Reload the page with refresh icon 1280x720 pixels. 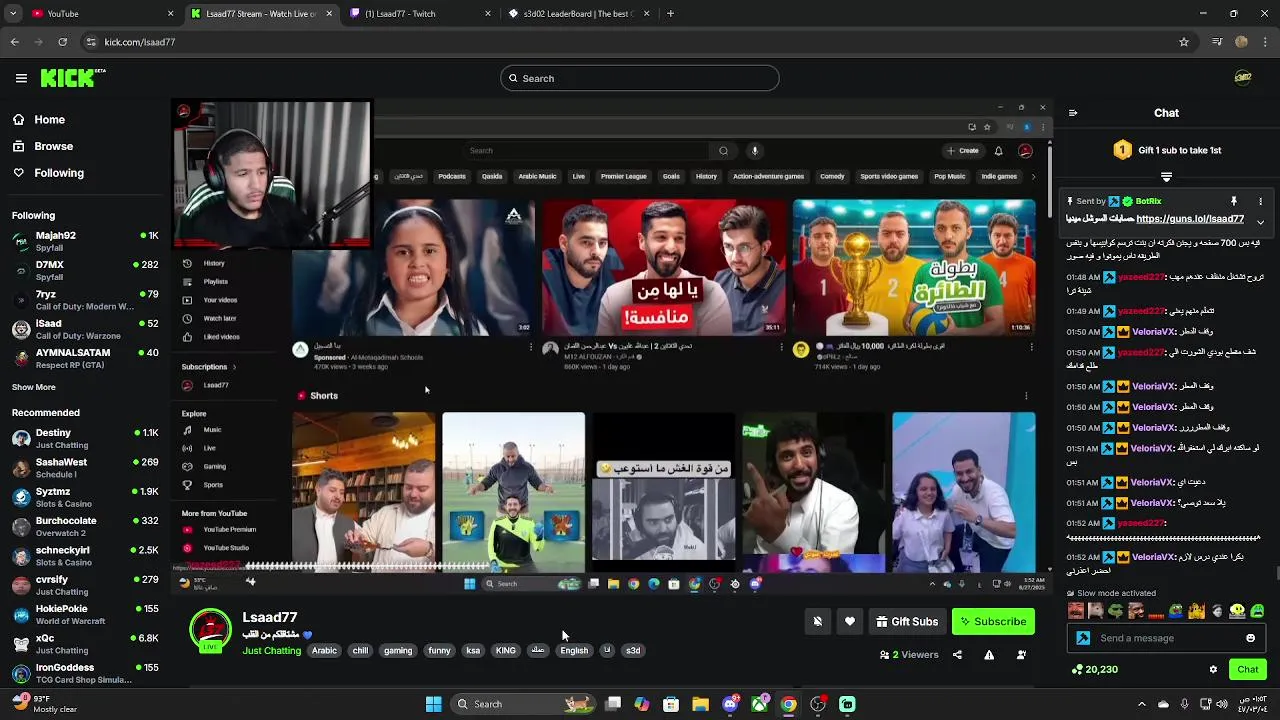click(63, 42)
